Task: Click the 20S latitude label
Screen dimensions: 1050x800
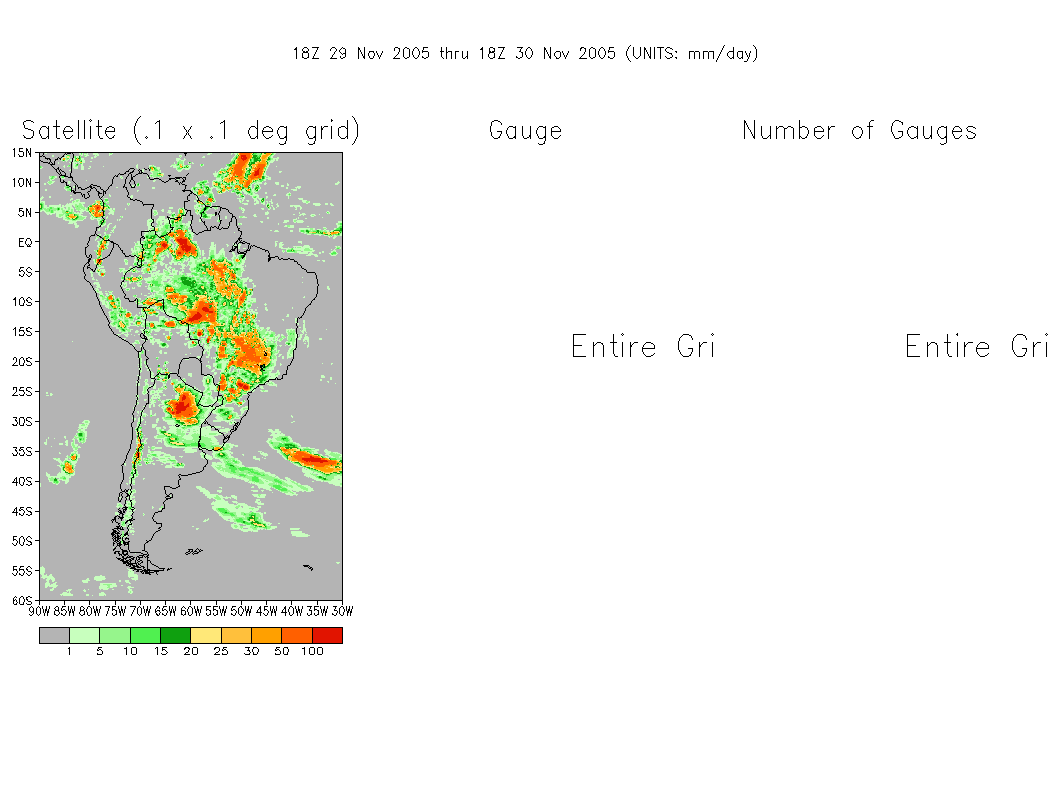Action: pyautogui.click(x=21, y=362)
